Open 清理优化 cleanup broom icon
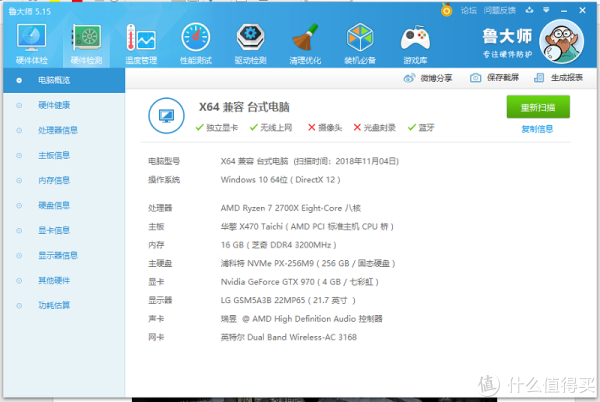This screenshot has width=600, height=402. [305, 44]
